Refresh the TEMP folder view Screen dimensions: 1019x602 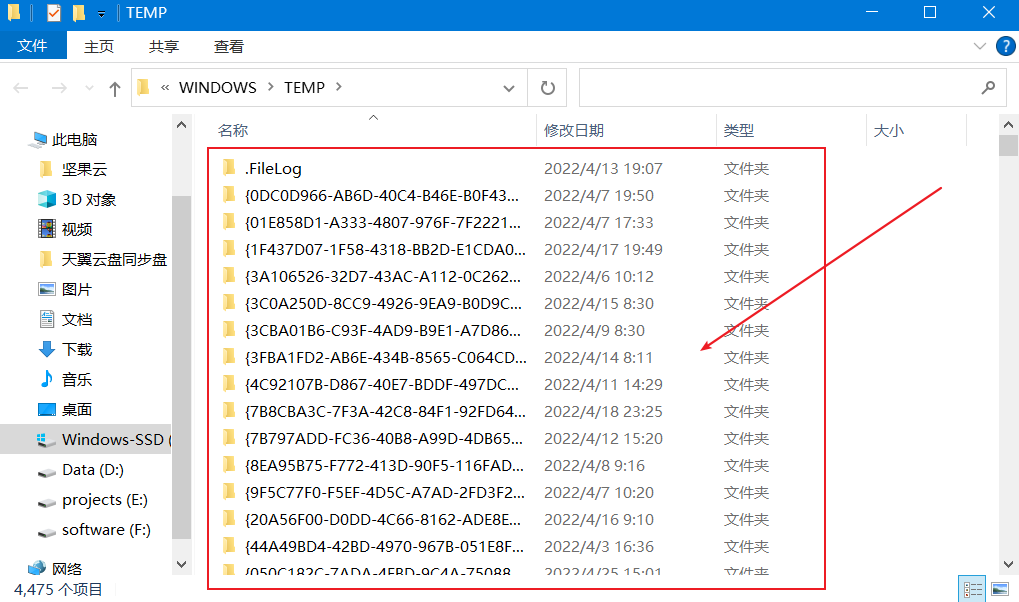547,88
